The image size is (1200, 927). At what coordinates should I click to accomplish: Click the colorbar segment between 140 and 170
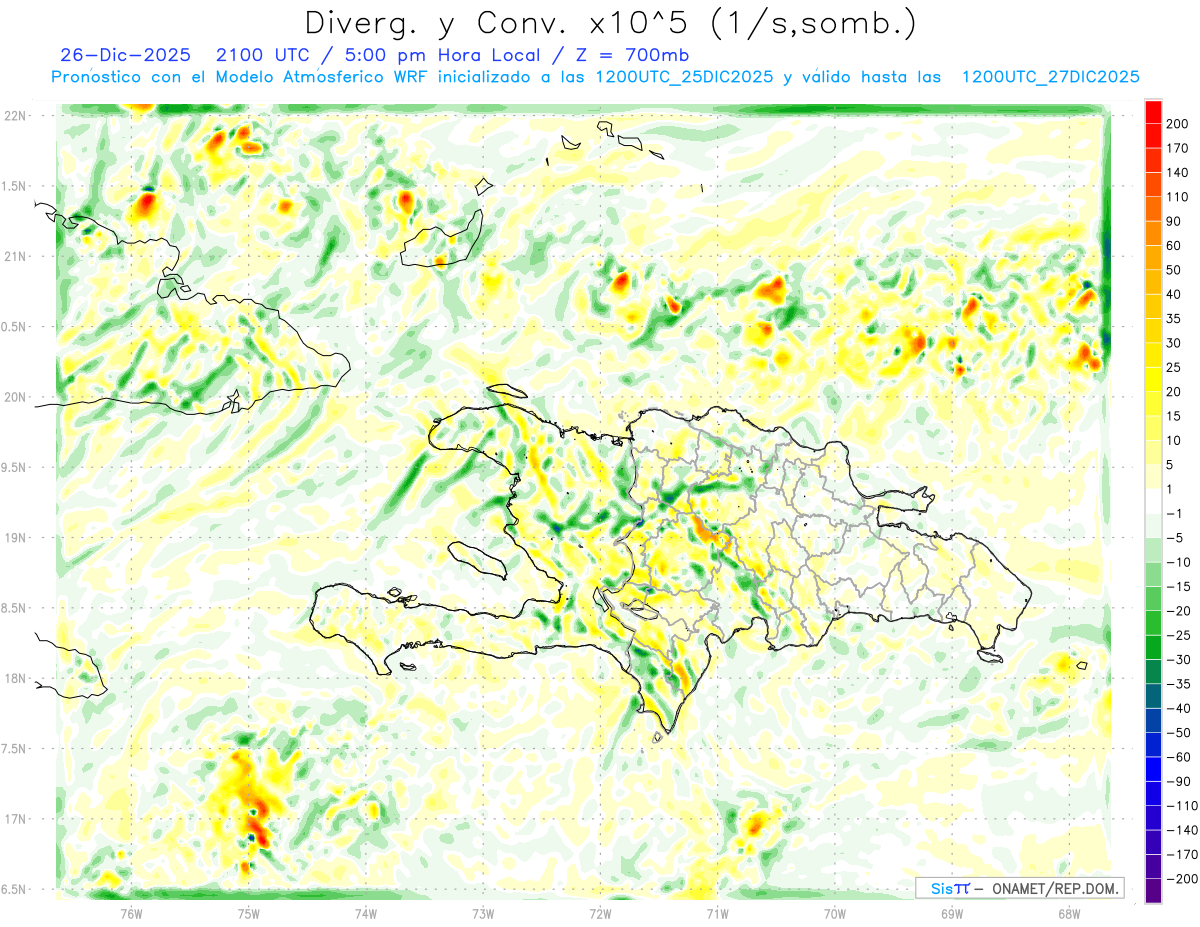pos(1154,160)
